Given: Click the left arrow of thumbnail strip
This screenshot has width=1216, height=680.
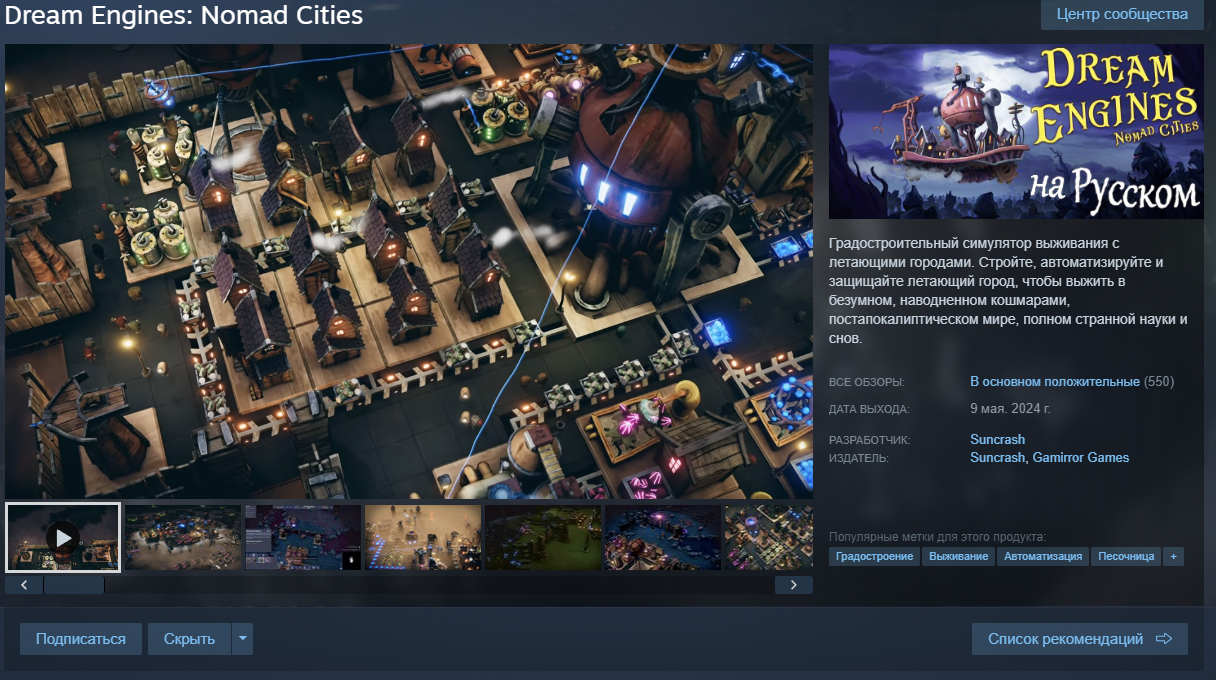Looking at the screenshot, I should pos(24,585).
